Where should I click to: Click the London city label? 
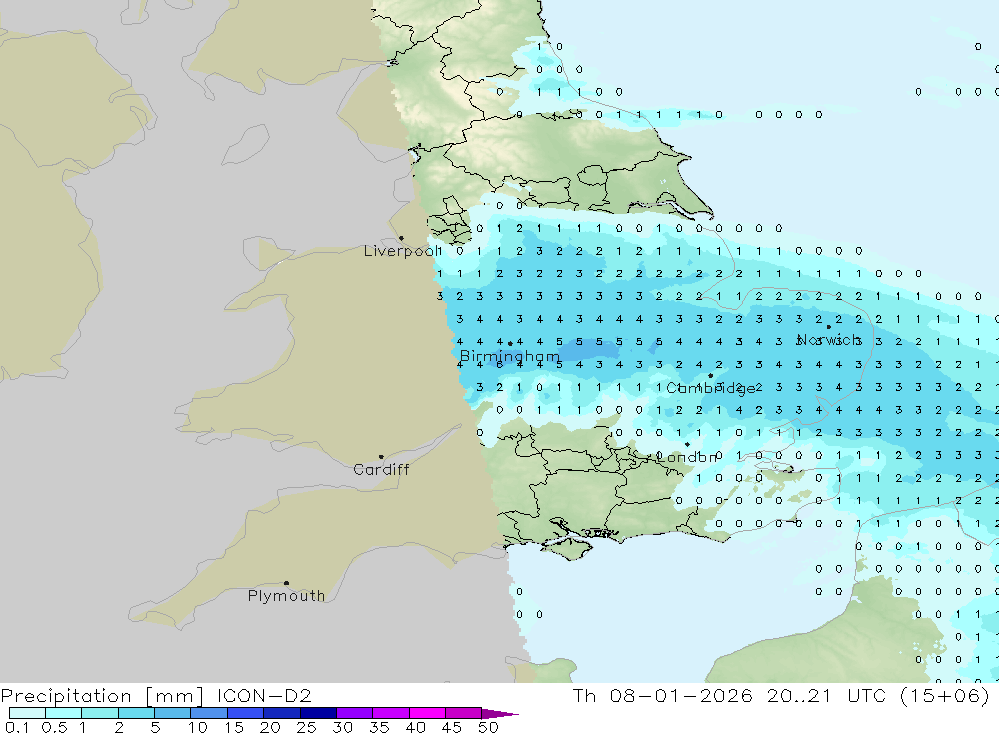pos(686,457)
